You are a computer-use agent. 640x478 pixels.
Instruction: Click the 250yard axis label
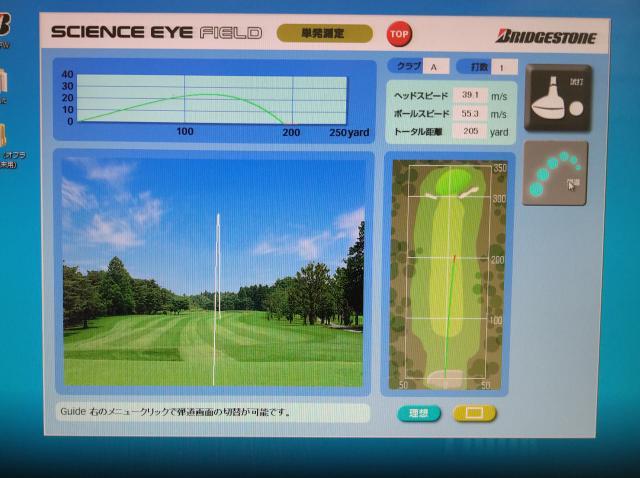point(349,132)
